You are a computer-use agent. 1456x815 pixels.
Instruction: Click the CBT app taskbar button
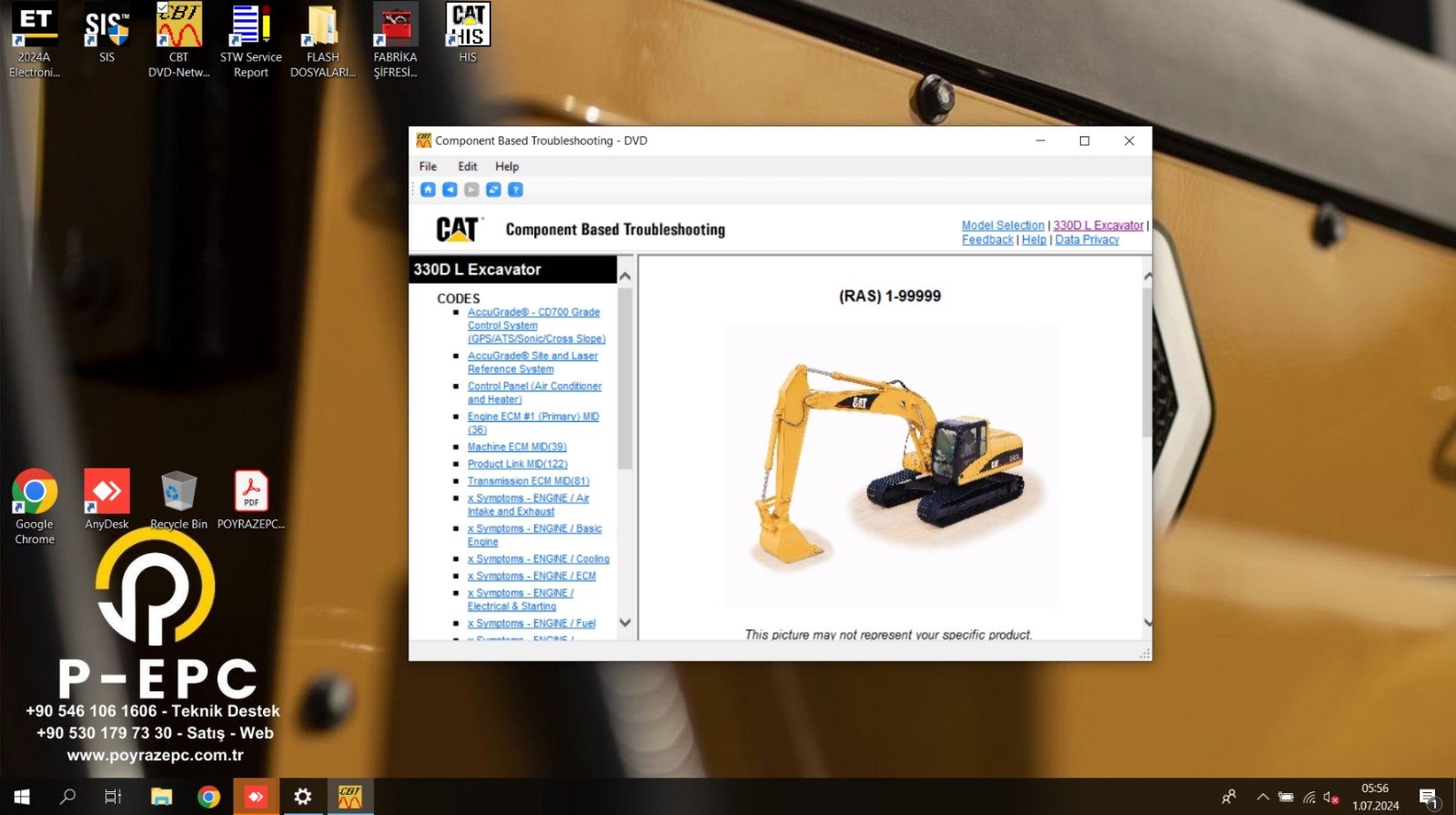click(x=350, y=797)
